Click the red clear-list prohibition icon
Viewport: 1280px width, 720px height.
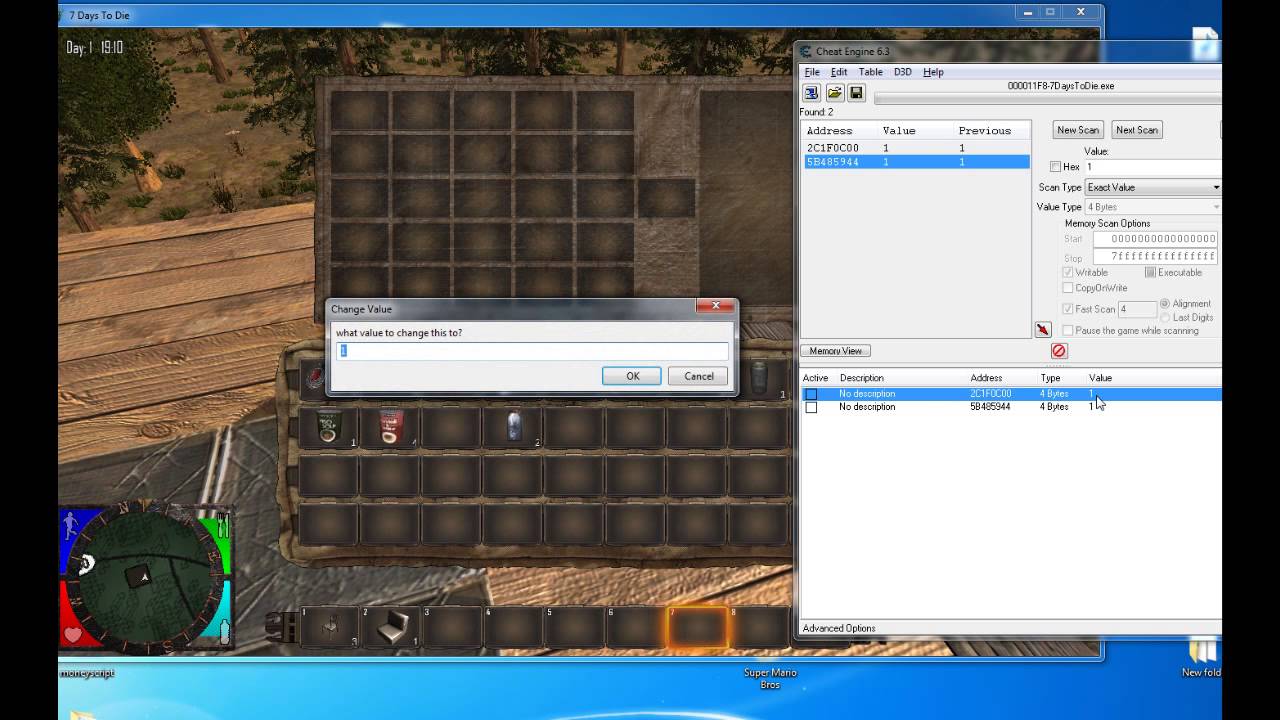(x=1059, y=351)
